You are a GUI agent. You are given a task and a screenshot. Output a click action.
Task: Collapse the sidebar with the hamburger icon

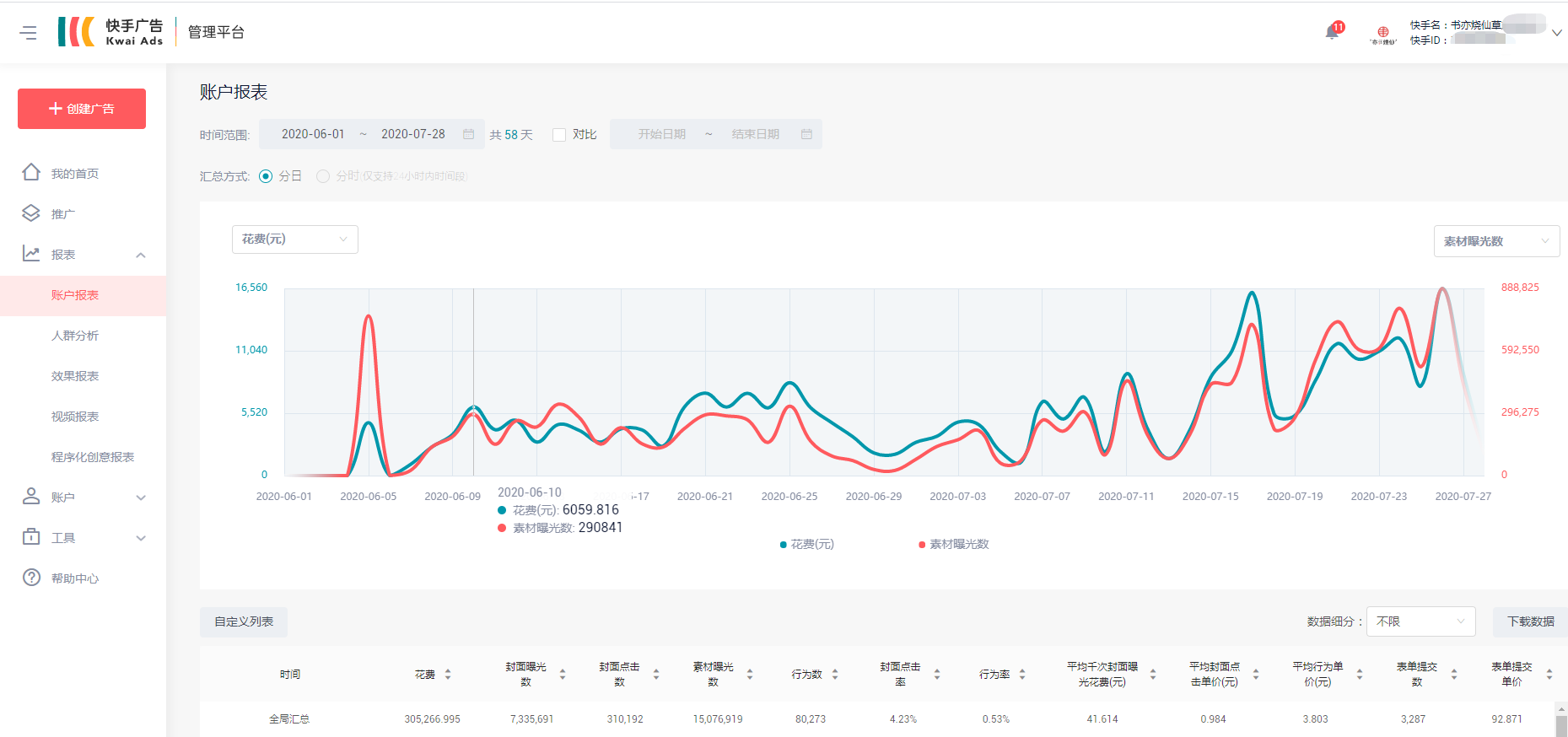29,33
